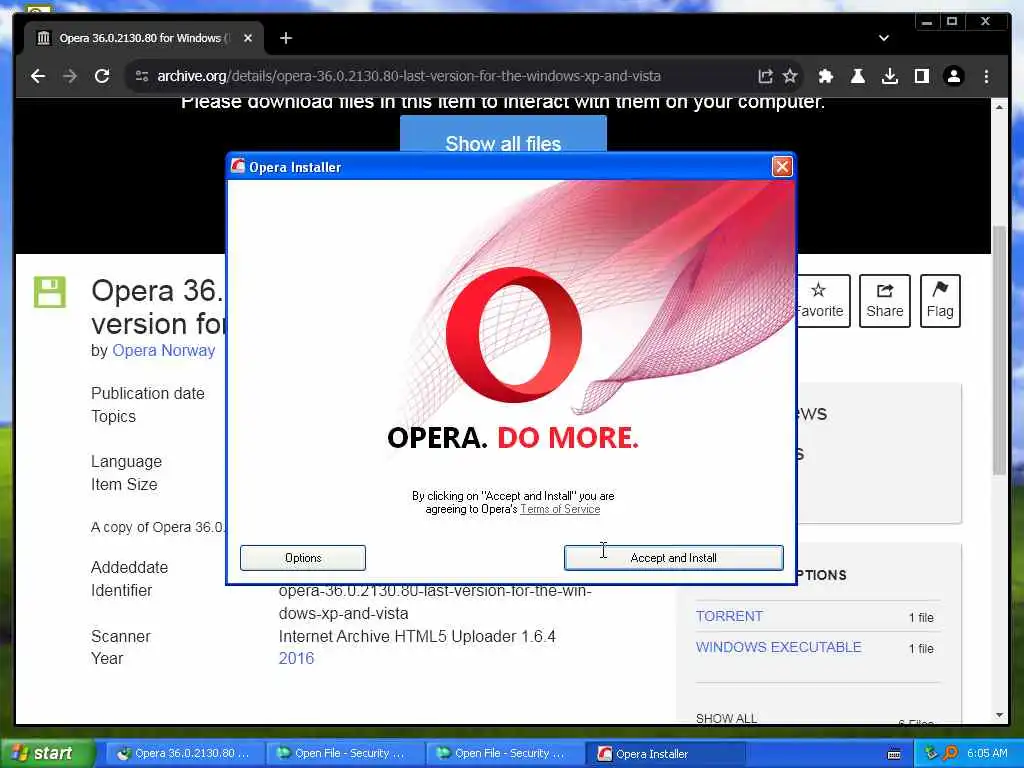Open the WINDOWS EXECUTABLE download option
The width and height of the screenshot is (1024, 768).
click(778, 647)
